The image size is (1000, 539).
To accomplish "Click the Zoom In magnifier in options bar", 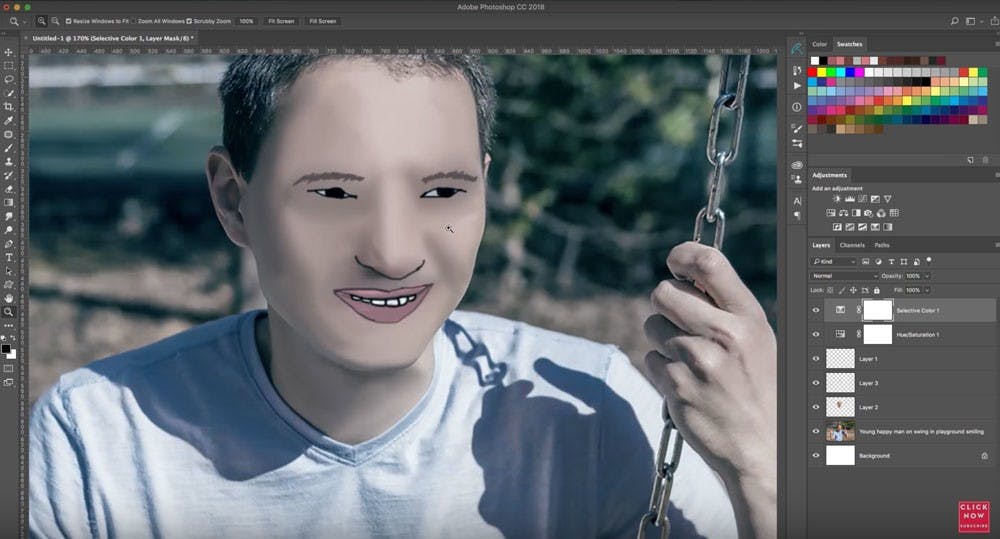I will click(x=41, y=21).
